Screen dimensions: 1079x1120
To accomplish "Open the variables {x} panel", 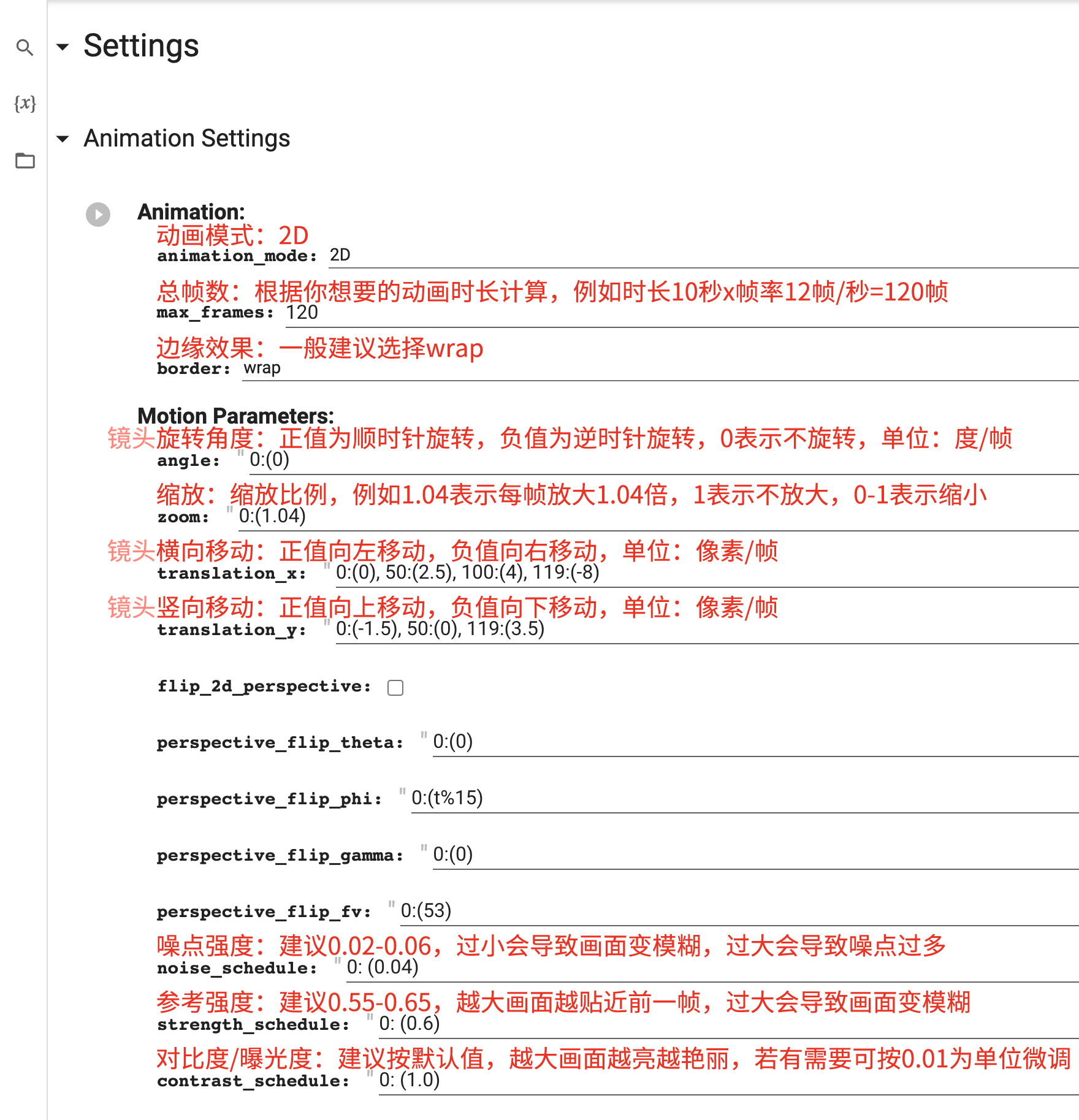I will (x=25, y=103).
